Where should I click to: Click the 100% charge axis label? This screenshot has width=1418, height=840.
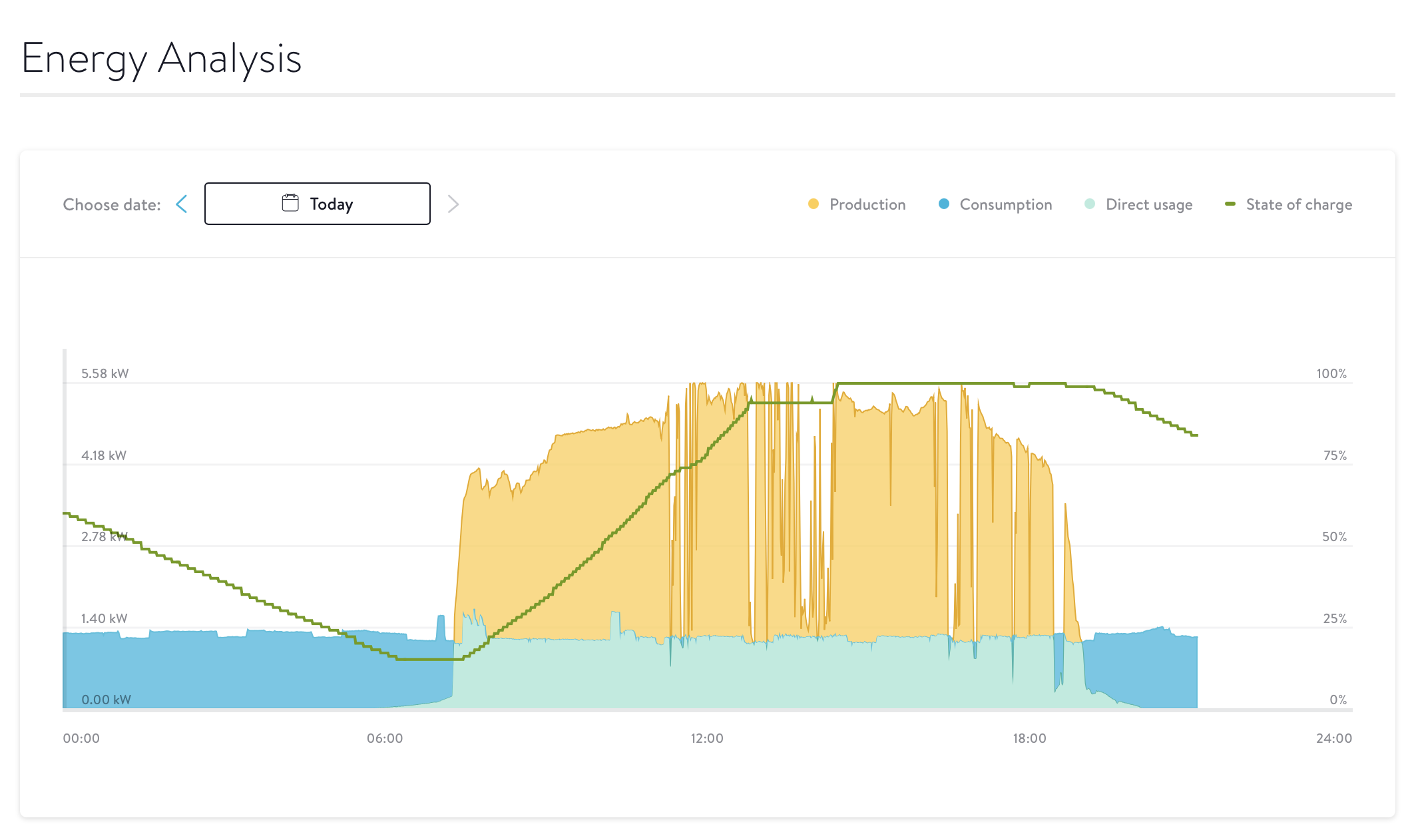(1331, 373)
